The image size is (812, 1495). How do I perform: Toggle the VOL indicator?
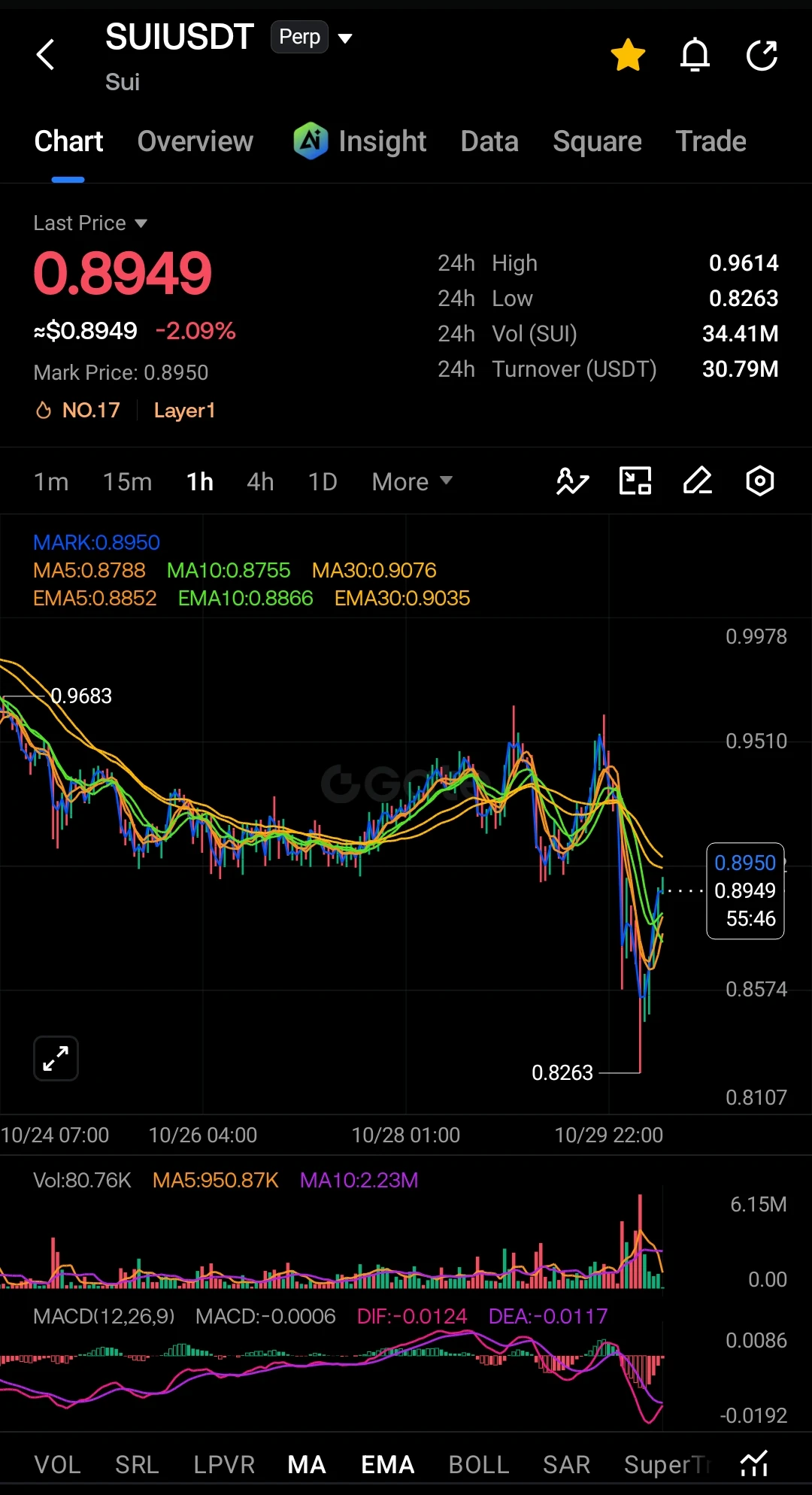pyautogui.click(x=58, y=1465)
